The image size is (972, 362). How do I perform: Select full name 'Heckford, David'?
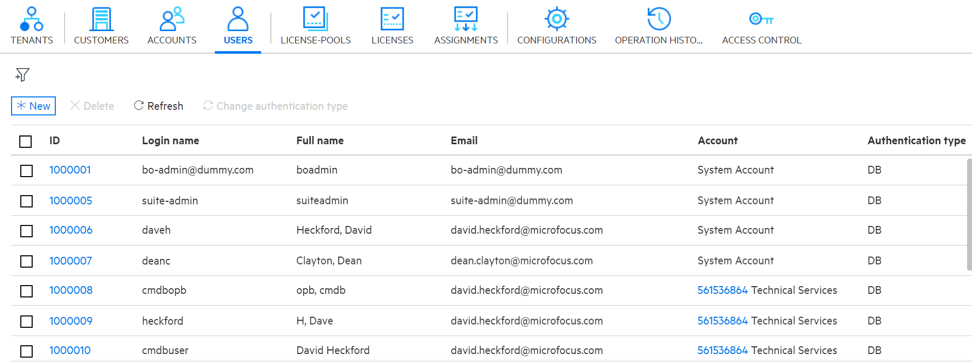[334, 230]
